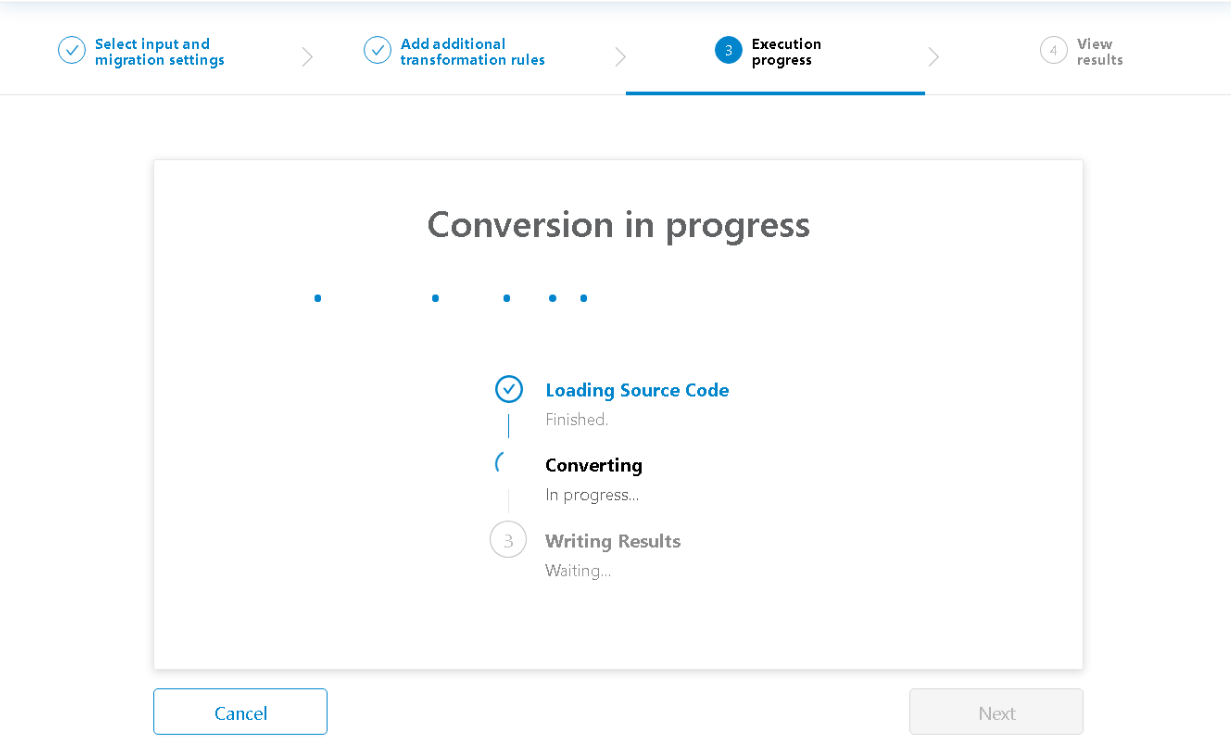Go to Add additional transformation rules step
1231x750 pixels.
point(472,52)
